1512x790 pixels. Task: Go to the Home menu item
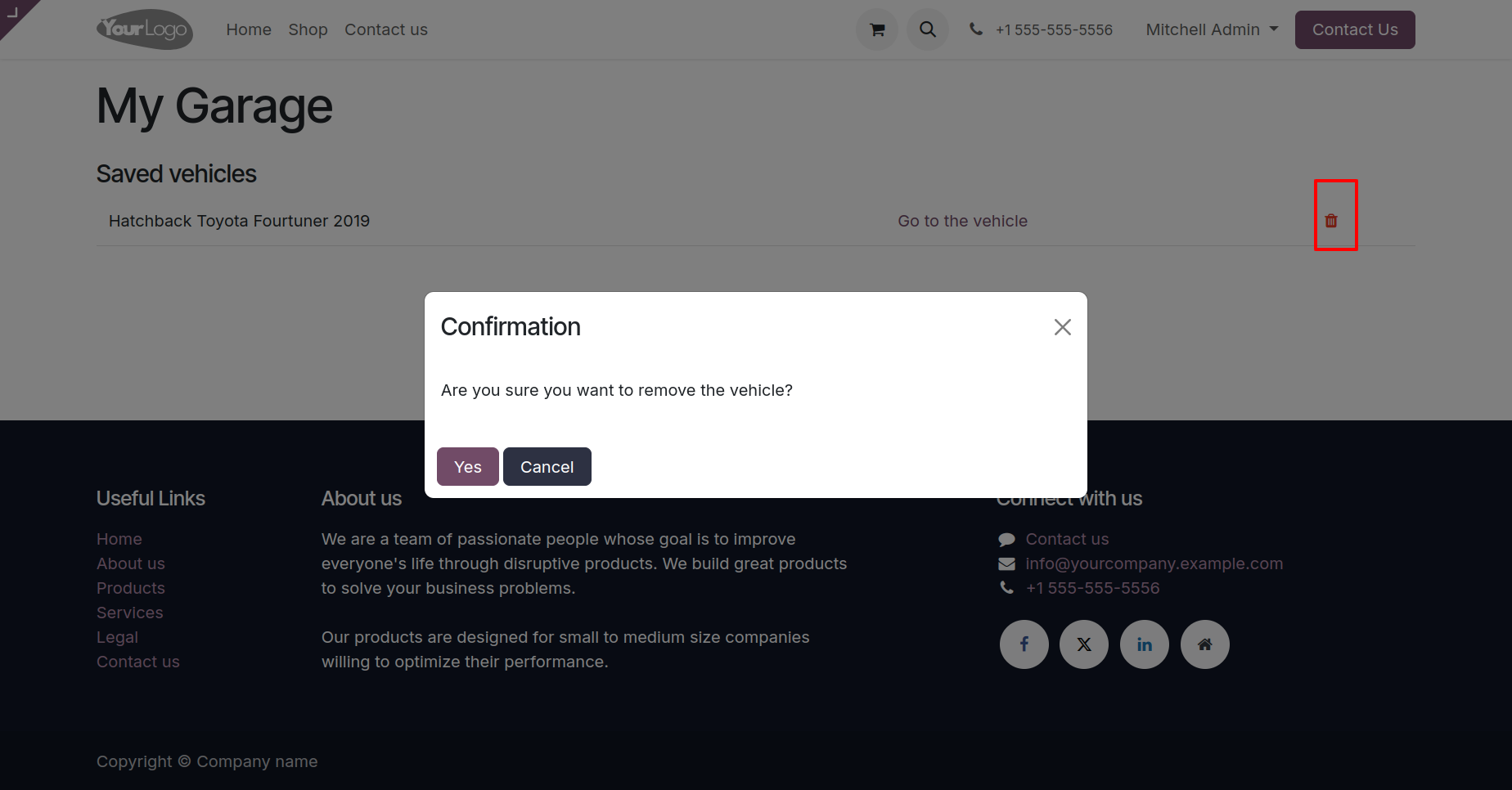pyautogui.click(x=249, y=29)
